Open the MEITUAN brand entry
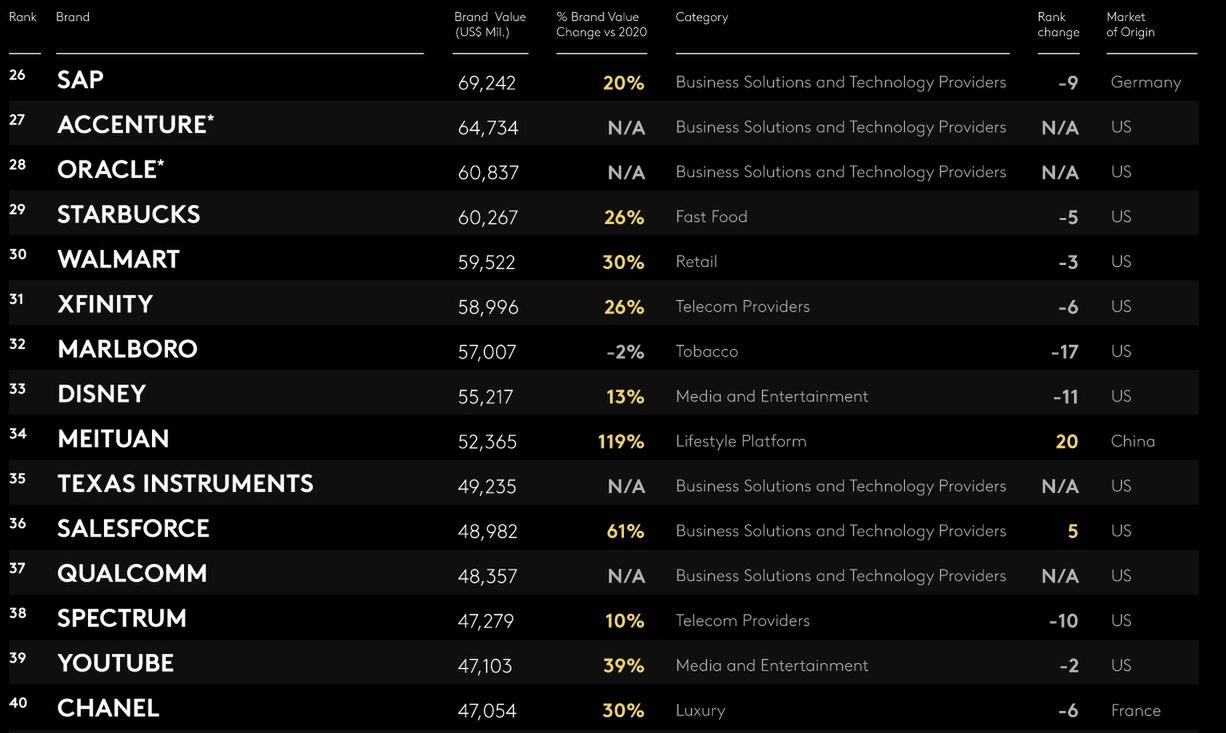1226x733 pixels. [113, 439]
